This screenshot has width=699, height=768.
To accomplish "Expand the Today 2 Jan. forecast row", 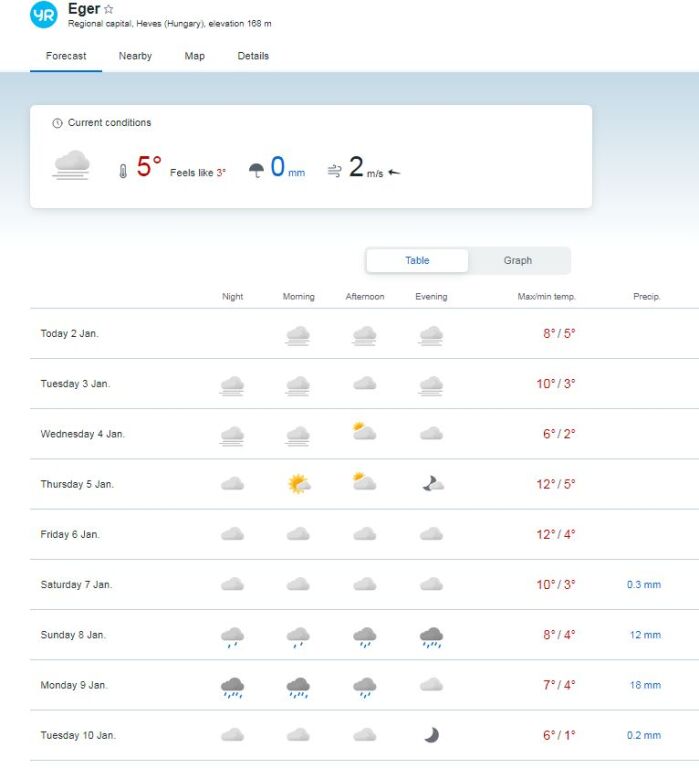I will [x=70, y=334].
